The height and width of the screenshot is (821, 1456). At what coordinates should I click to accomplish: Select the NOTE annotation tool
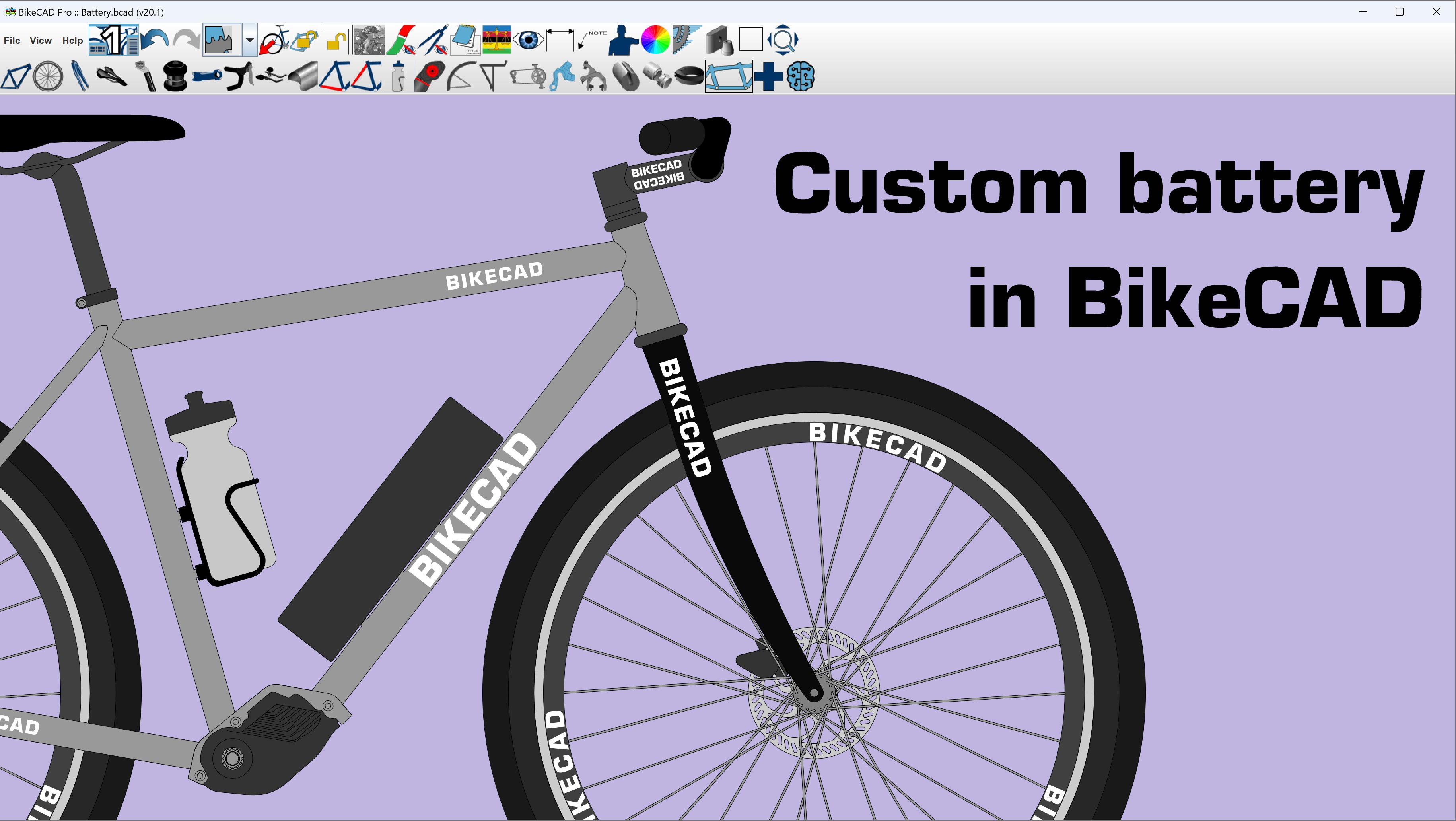(x=592, y=40)
